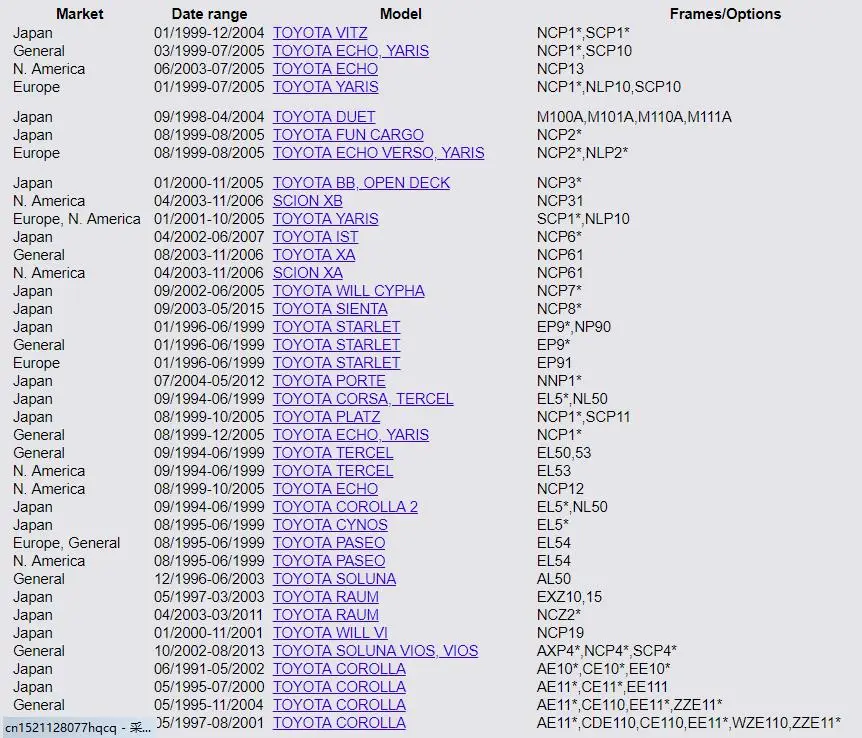The width and height of the screenshot is (862, 738).
Task: Open TOYOTA WILL CYPHA link
Action: (x=349, y=291)
